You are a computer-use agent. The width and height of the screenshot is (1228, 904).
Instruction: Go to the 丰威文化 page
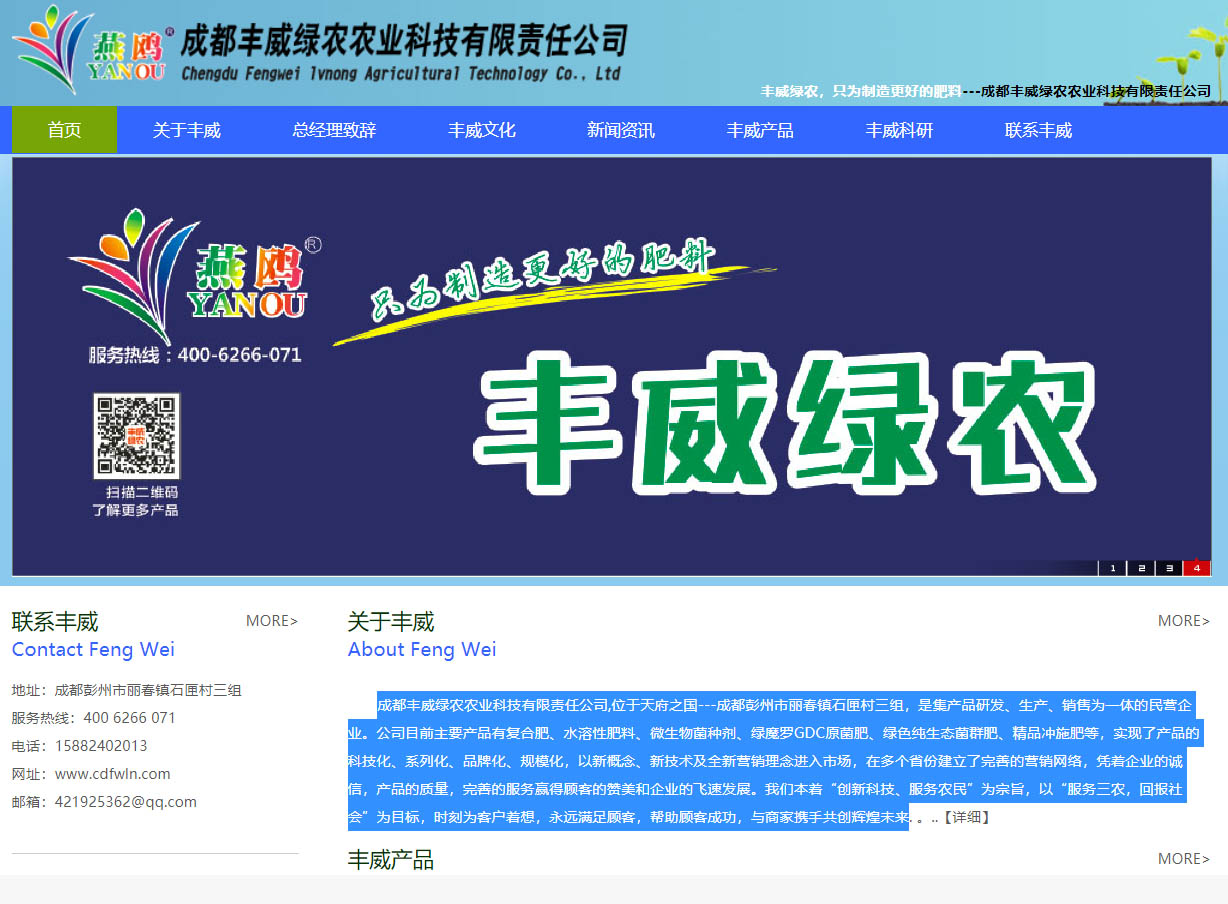482,130
